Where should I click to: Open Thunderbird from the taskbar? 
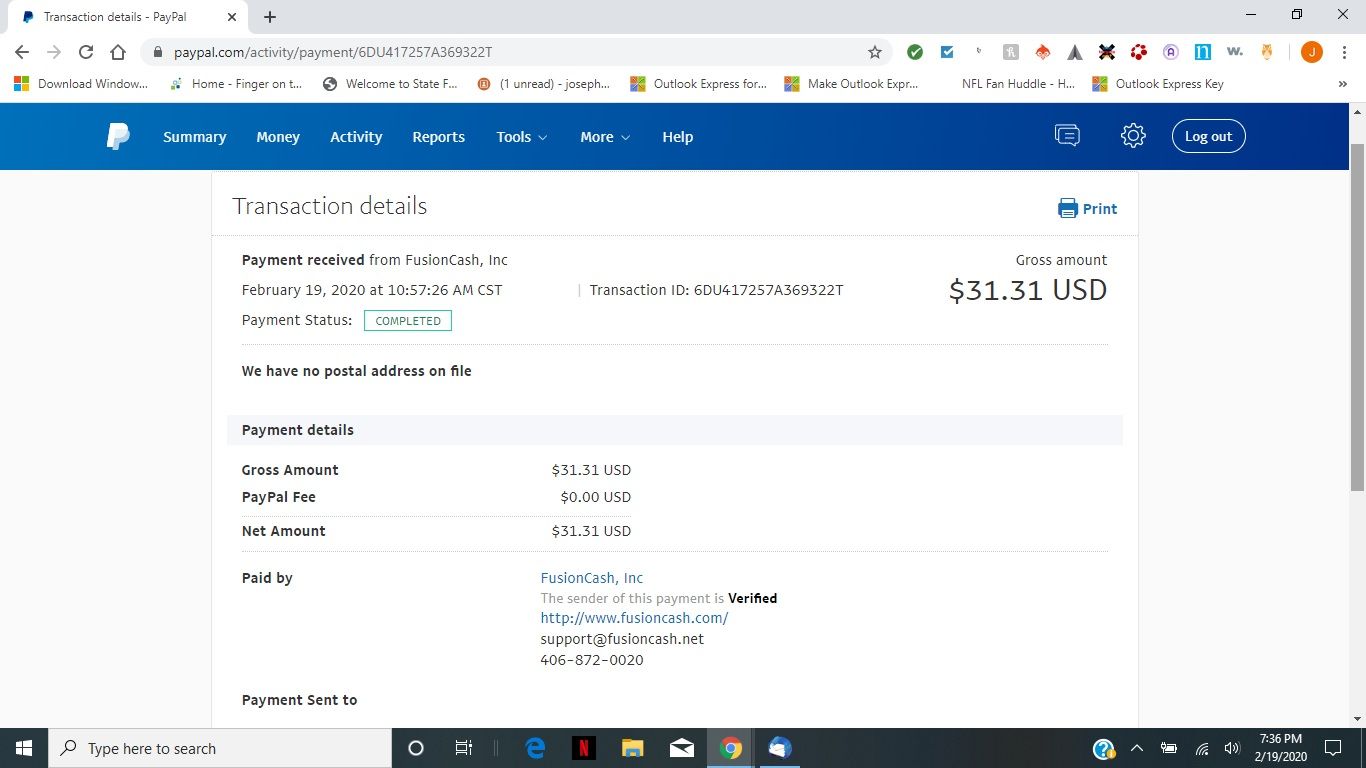click(x=780, y=748)
